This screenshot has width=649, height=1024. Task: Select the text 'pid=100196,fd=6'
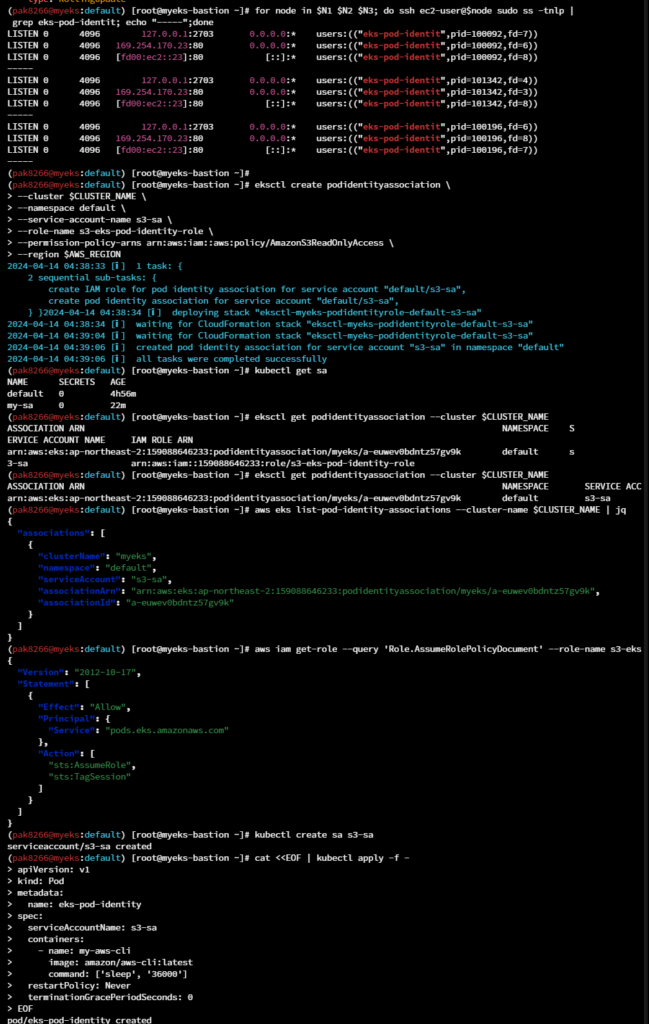tap(487, 127)
